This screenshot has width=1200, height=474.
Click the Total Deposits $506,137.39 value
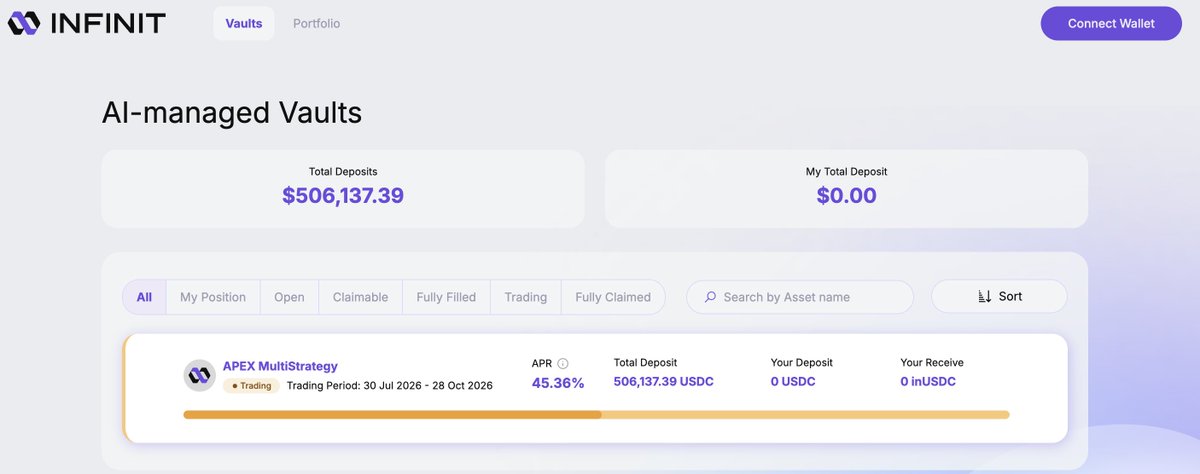[343, 196]
